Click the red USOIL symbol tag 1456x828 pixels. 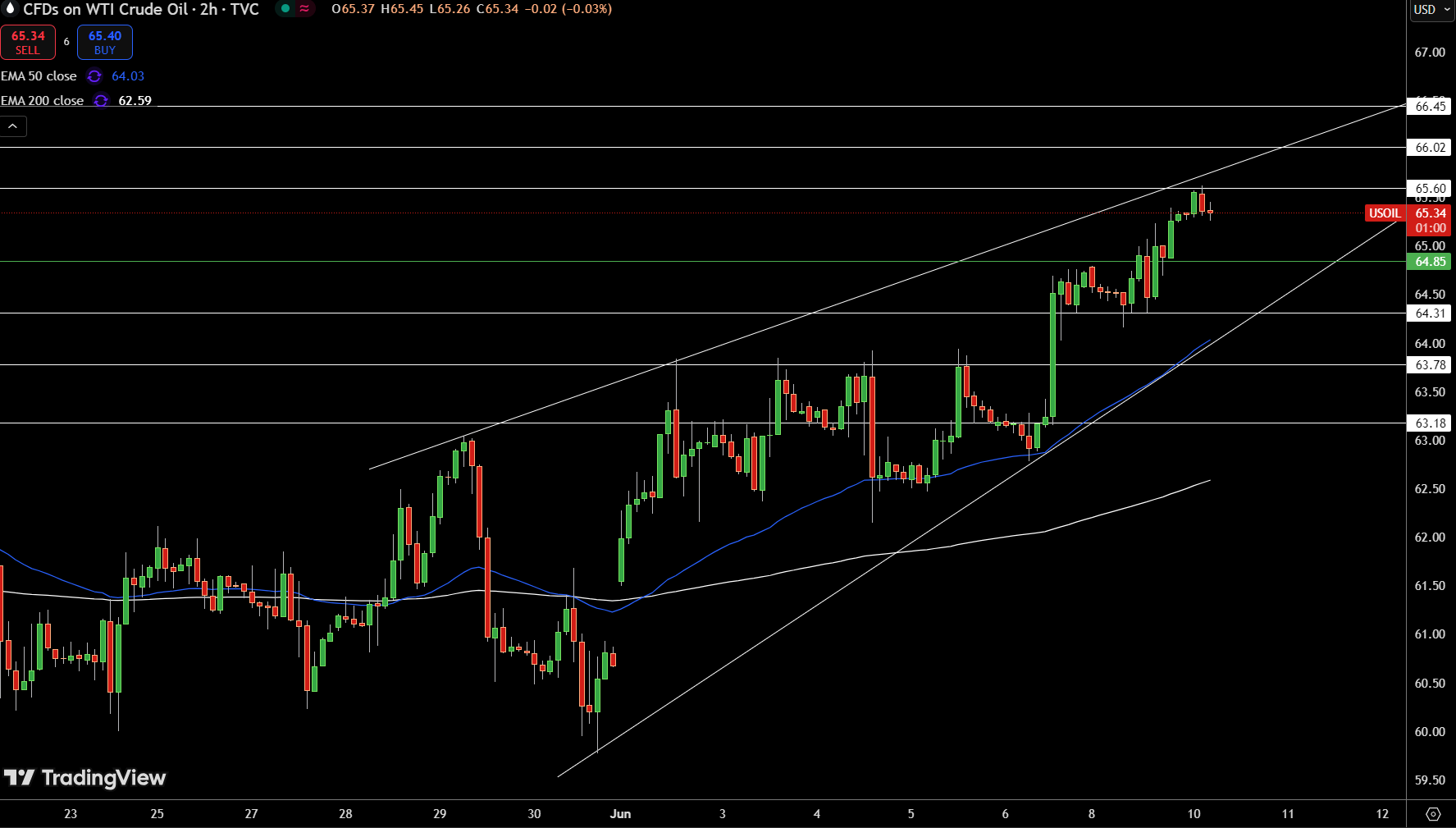pos(1385,213)
